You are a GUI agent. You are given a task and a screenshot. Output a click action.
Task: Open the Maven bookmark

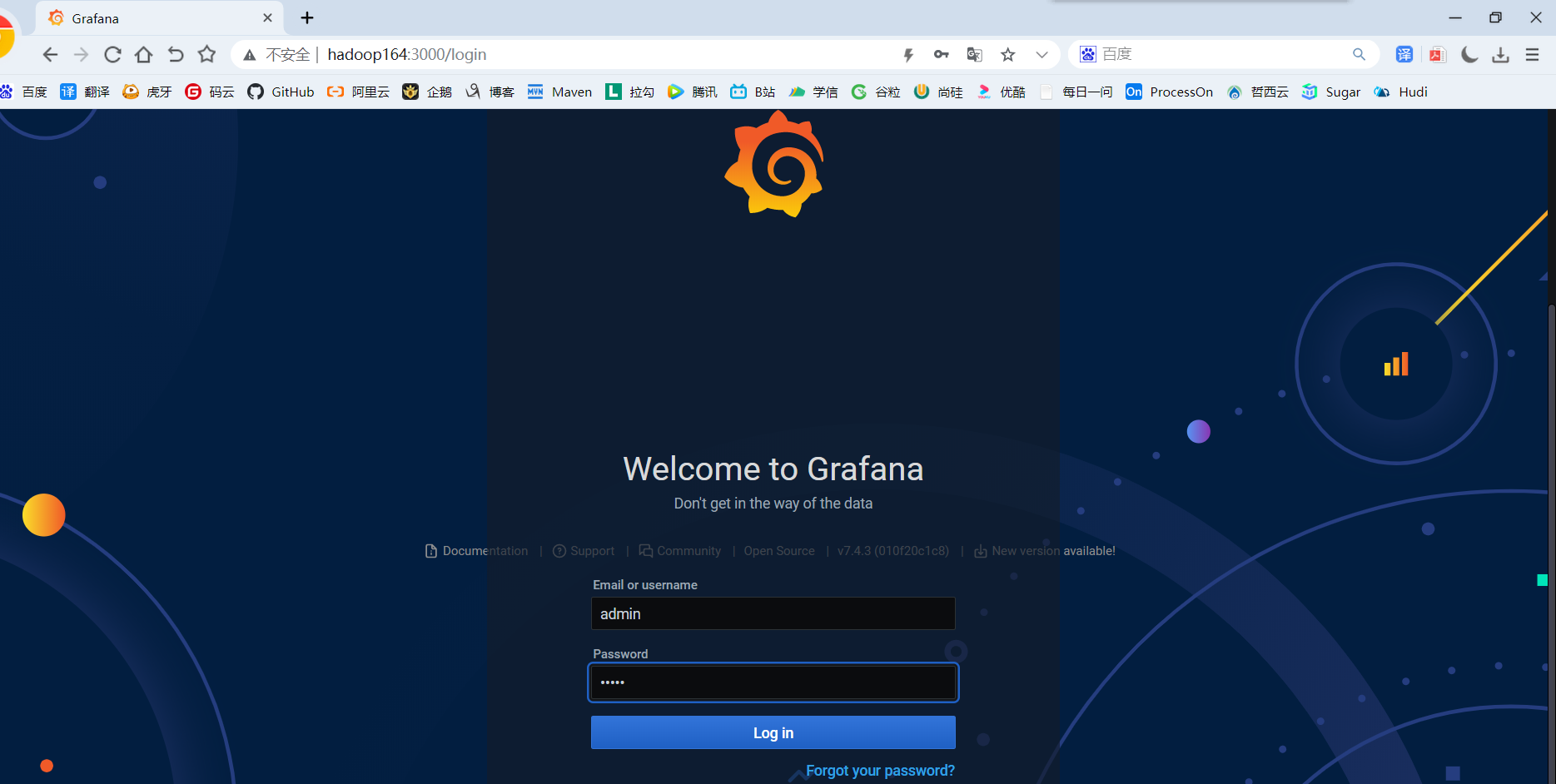(x=559, y=92)
